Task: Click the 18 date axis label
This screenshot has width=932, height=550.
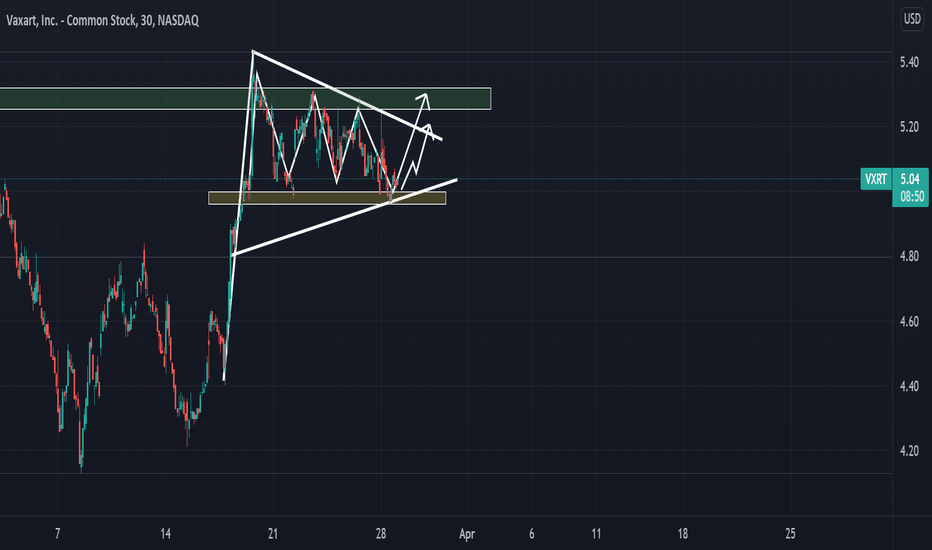Action: click(x=682, y=533)
